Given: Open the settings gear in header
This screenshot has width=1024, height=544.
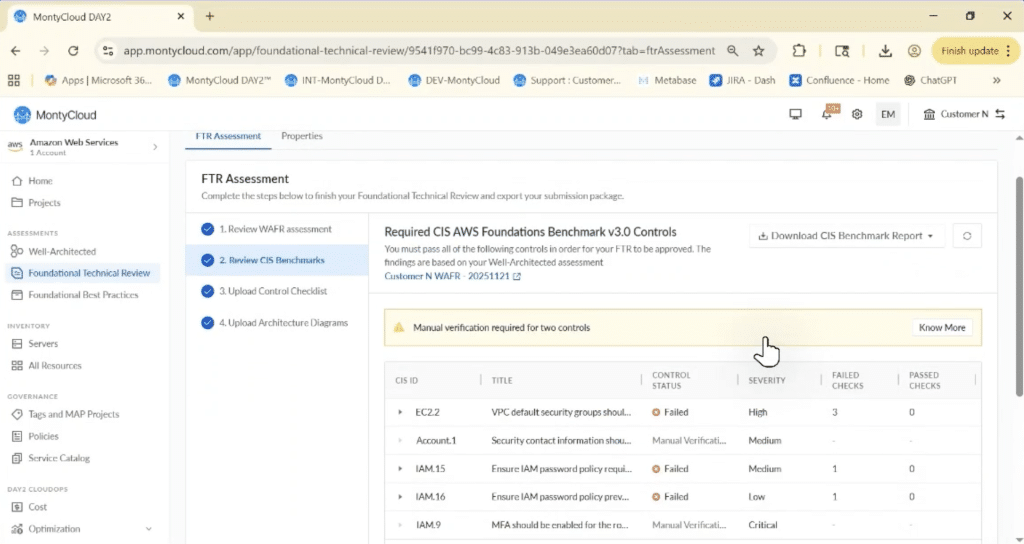Looking at the screenshot, I should pyautogui.click(x=857, y=114).
